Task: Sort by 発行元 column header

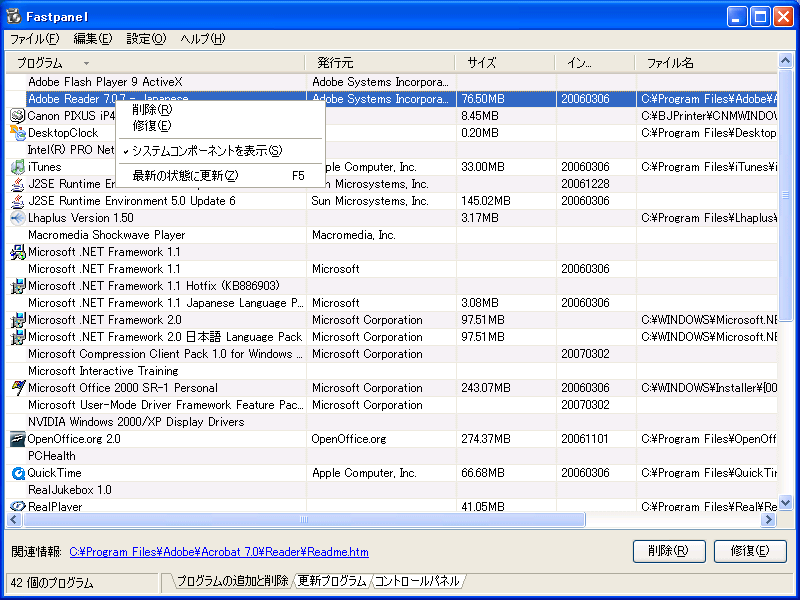Action: pyautogui.click(x=379, y=63)
